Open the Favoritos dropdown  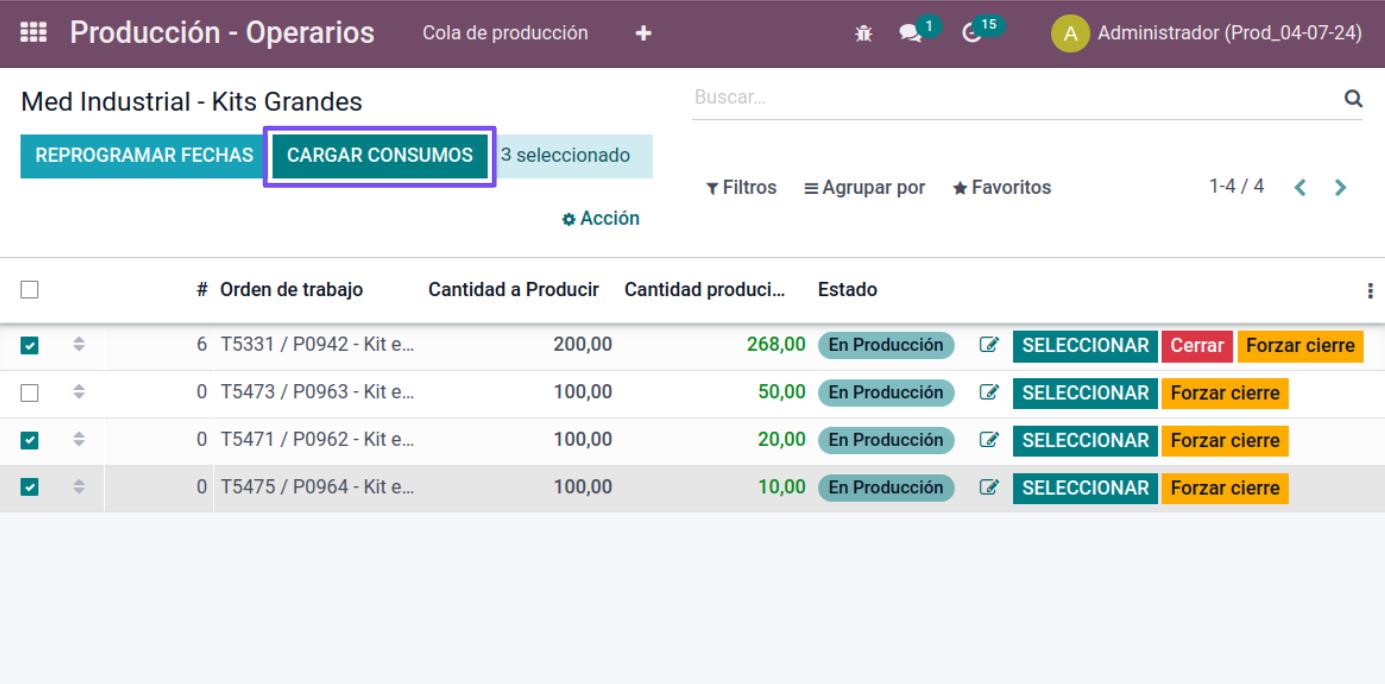pos(1002,188)
